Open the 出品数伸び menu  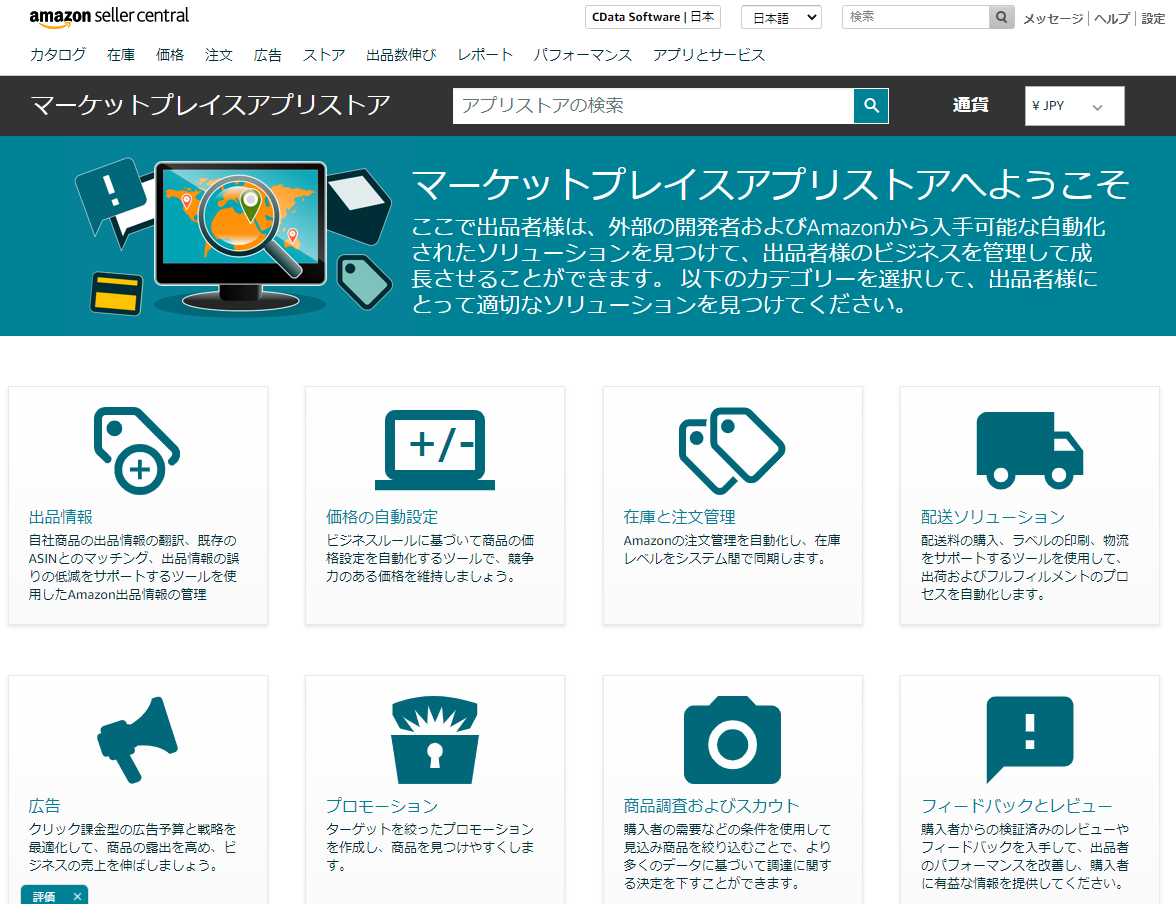(401, 55)
